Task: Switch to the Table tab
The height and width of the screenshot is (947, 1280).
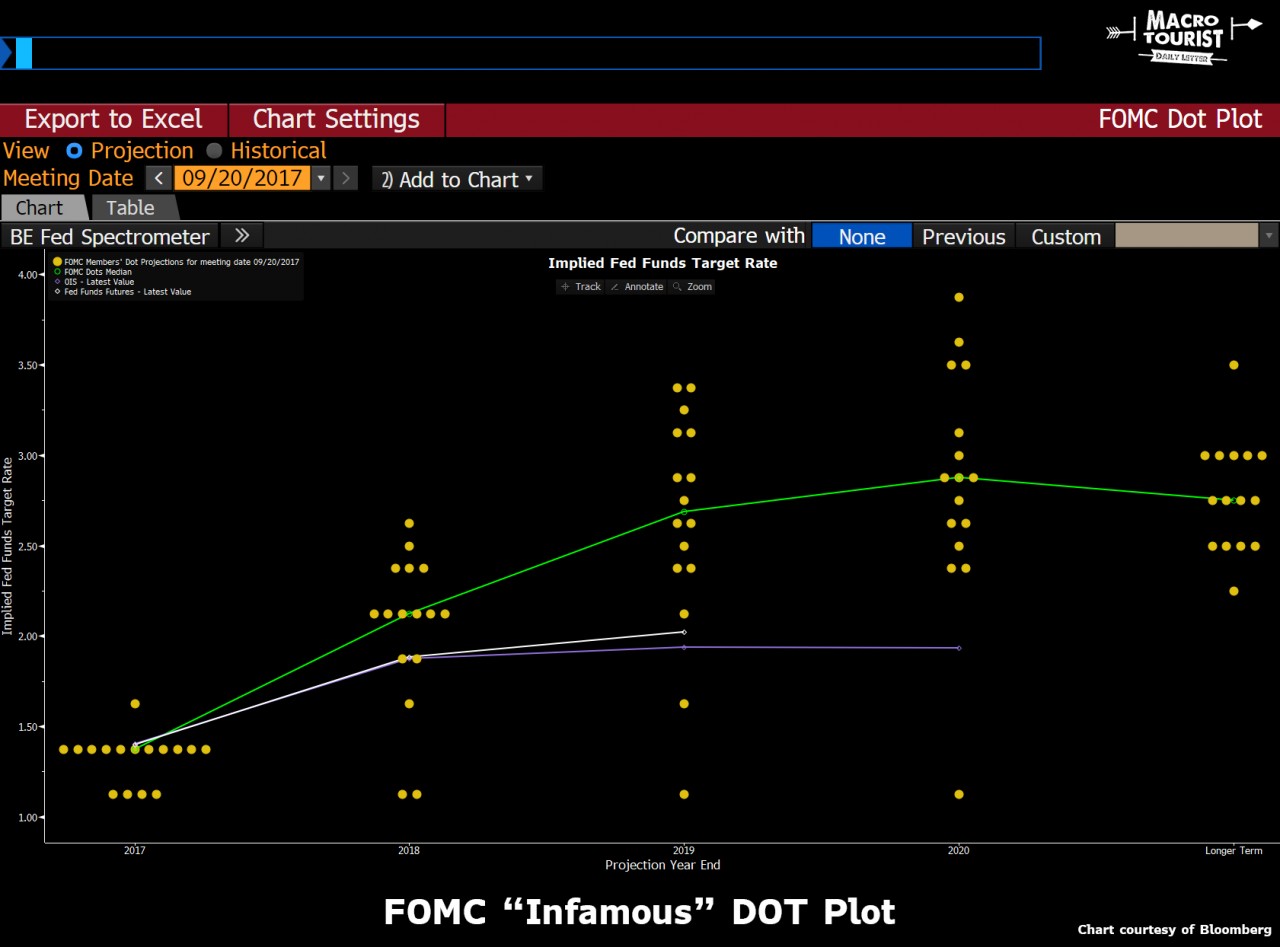Action: (x=131, y=208)
